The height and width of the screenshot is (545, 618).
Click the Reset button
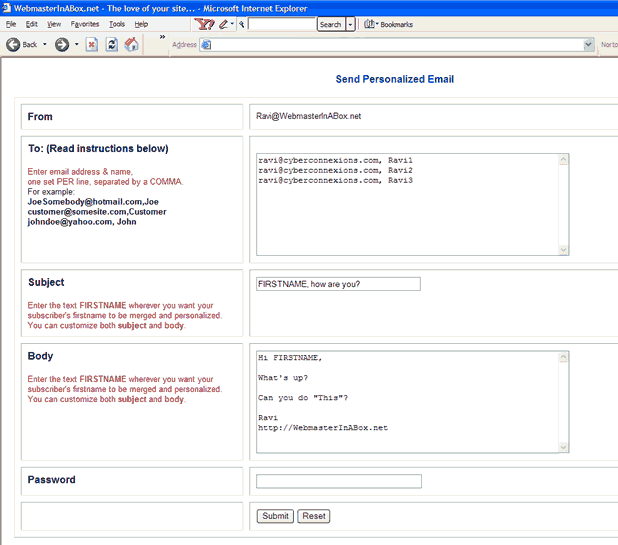313,516
